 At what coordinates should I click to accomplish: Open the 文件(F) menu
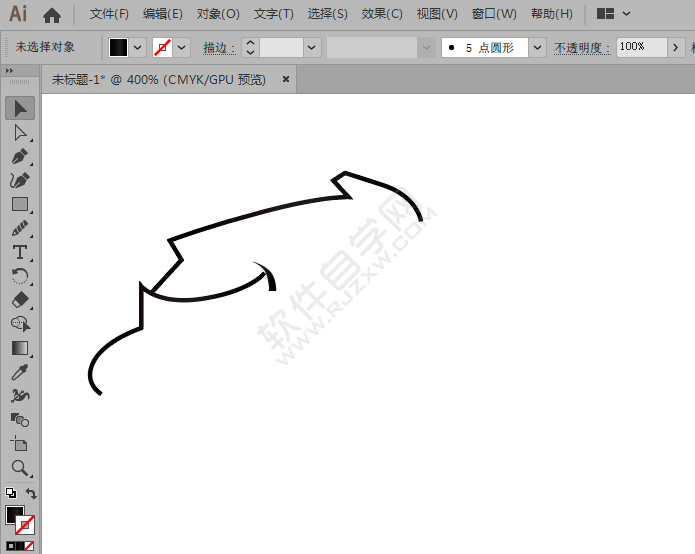coord(109,14)
